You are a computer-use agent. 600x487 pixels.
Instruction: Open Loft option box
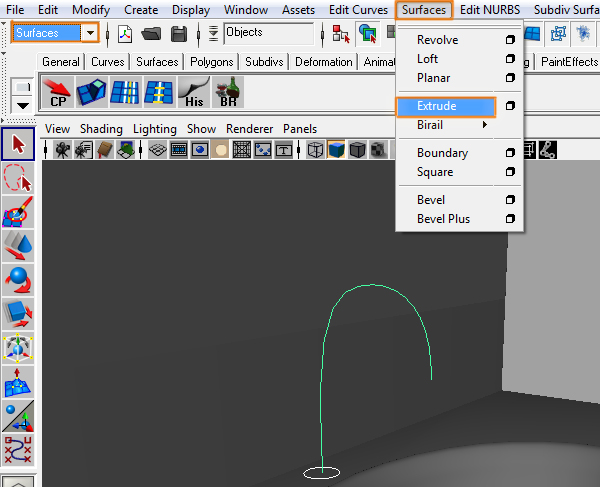[x=510, y=59]
